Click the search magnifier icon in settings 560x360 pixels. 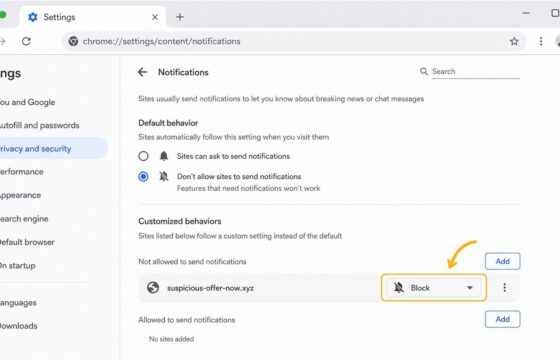(424, 71)
